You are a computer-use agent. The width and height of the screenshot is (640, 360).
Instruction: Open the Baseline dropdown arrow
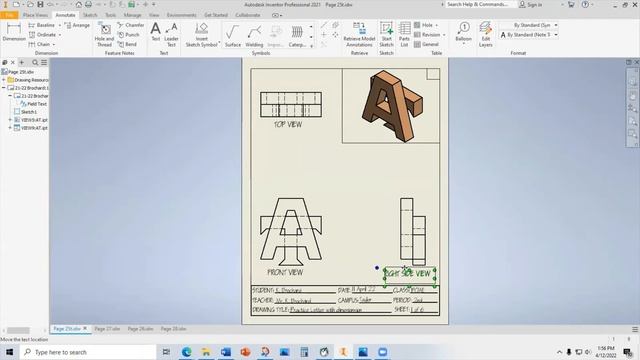click(x=60, y=25)
